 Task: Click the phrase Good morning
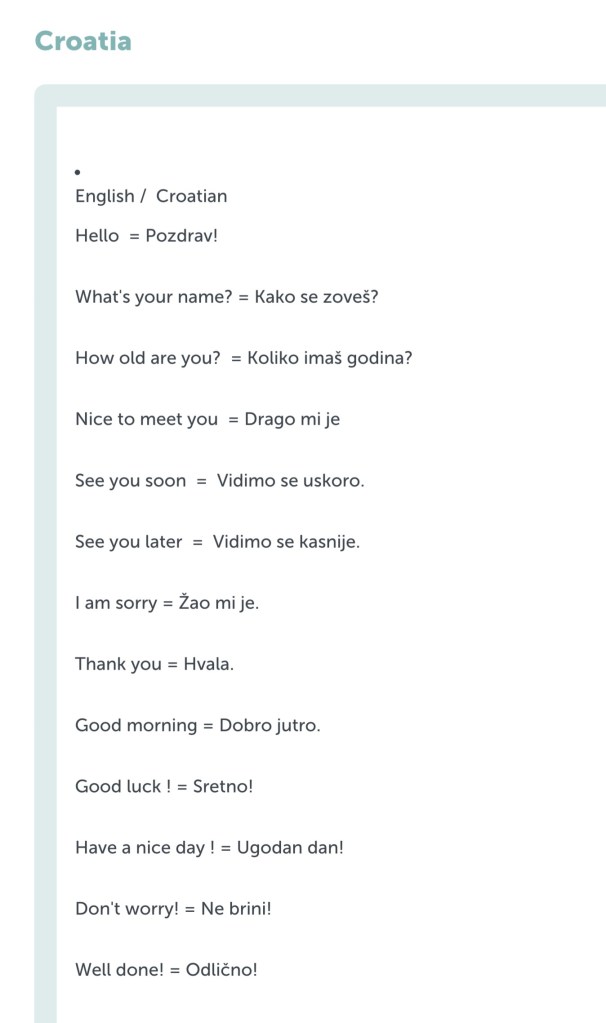tap(136, 725)
